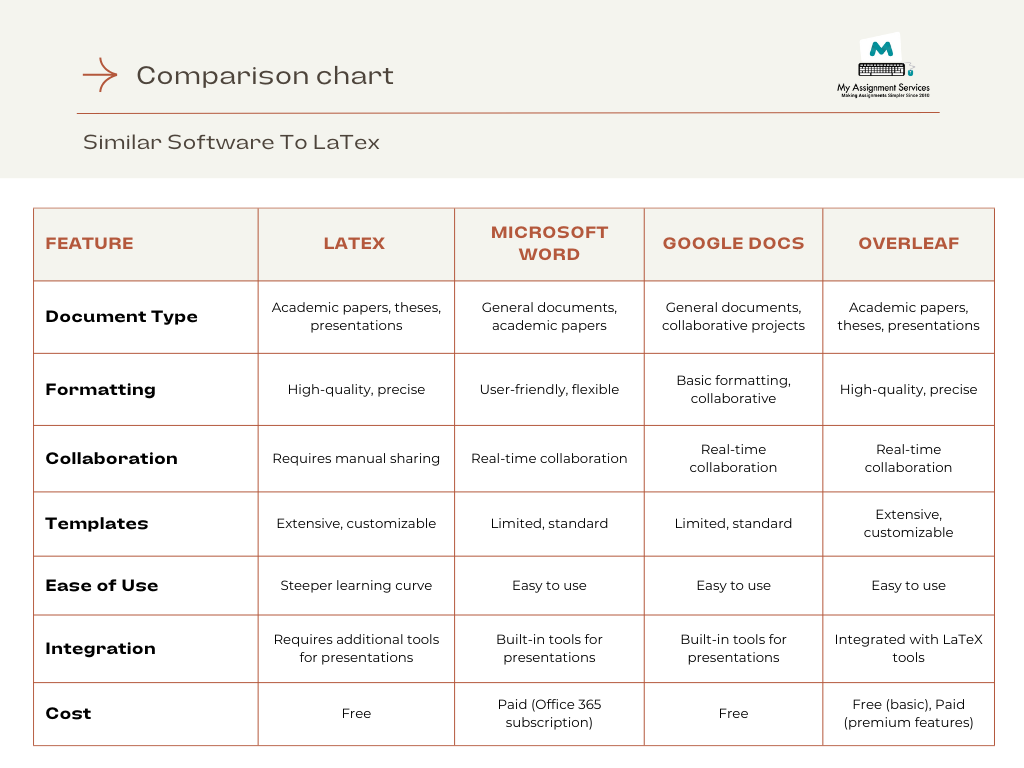The width and height of the screenshot is (1024, 768).
Task: Select the "Integration" row label
Action: (101, 648)
